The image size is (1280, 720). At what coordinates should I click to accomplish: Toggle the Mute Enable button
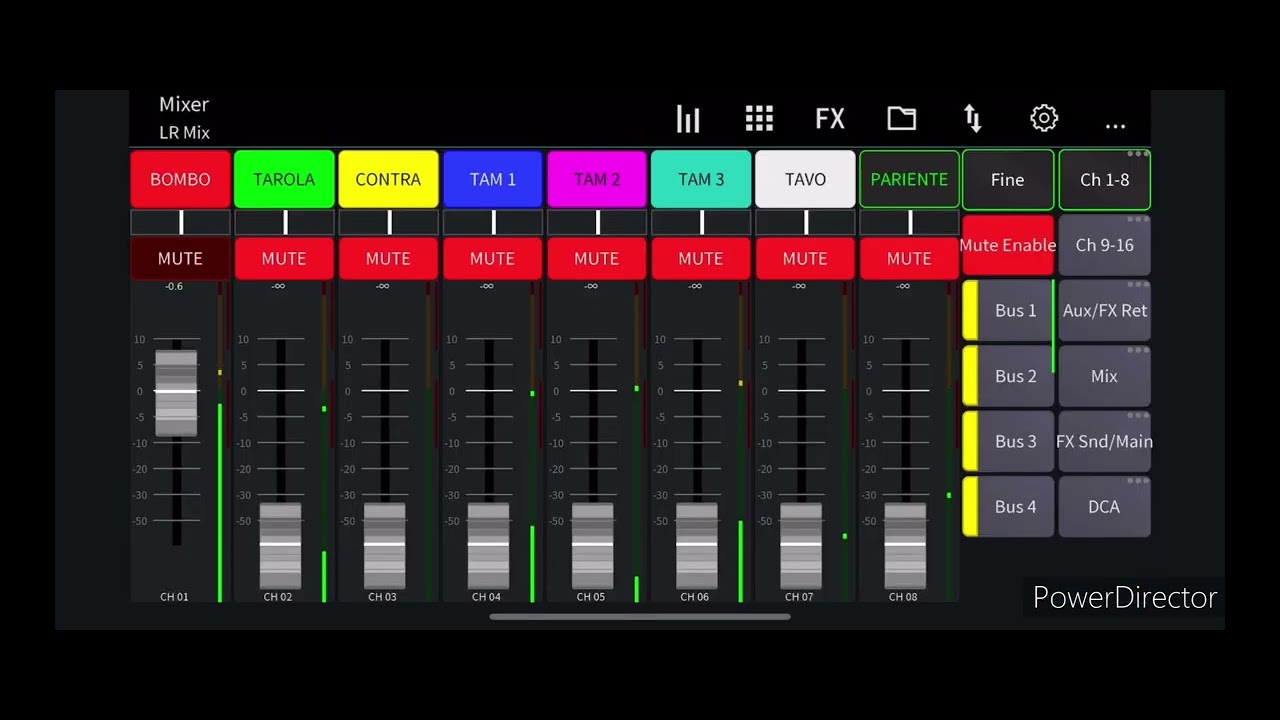(x=1008, y=245)
